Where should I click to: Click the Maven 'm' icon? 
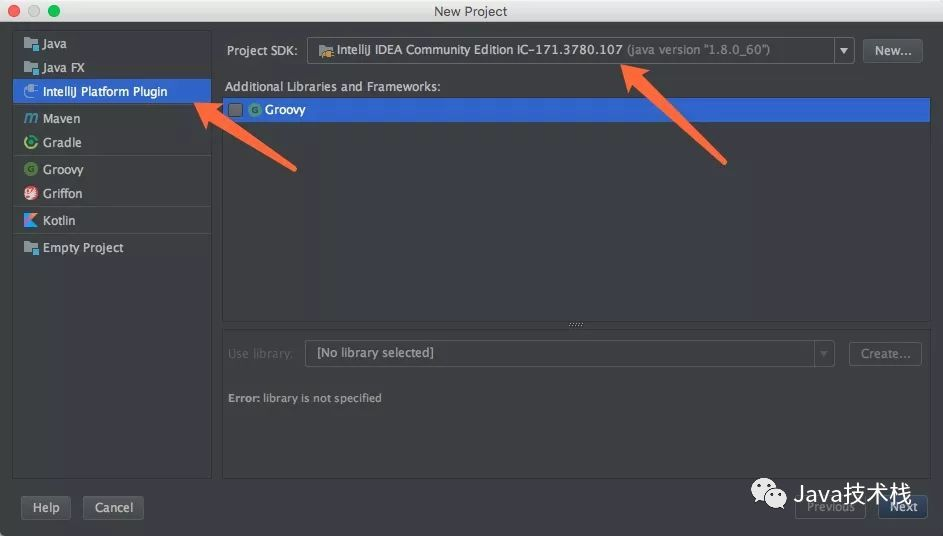[31, 119]
